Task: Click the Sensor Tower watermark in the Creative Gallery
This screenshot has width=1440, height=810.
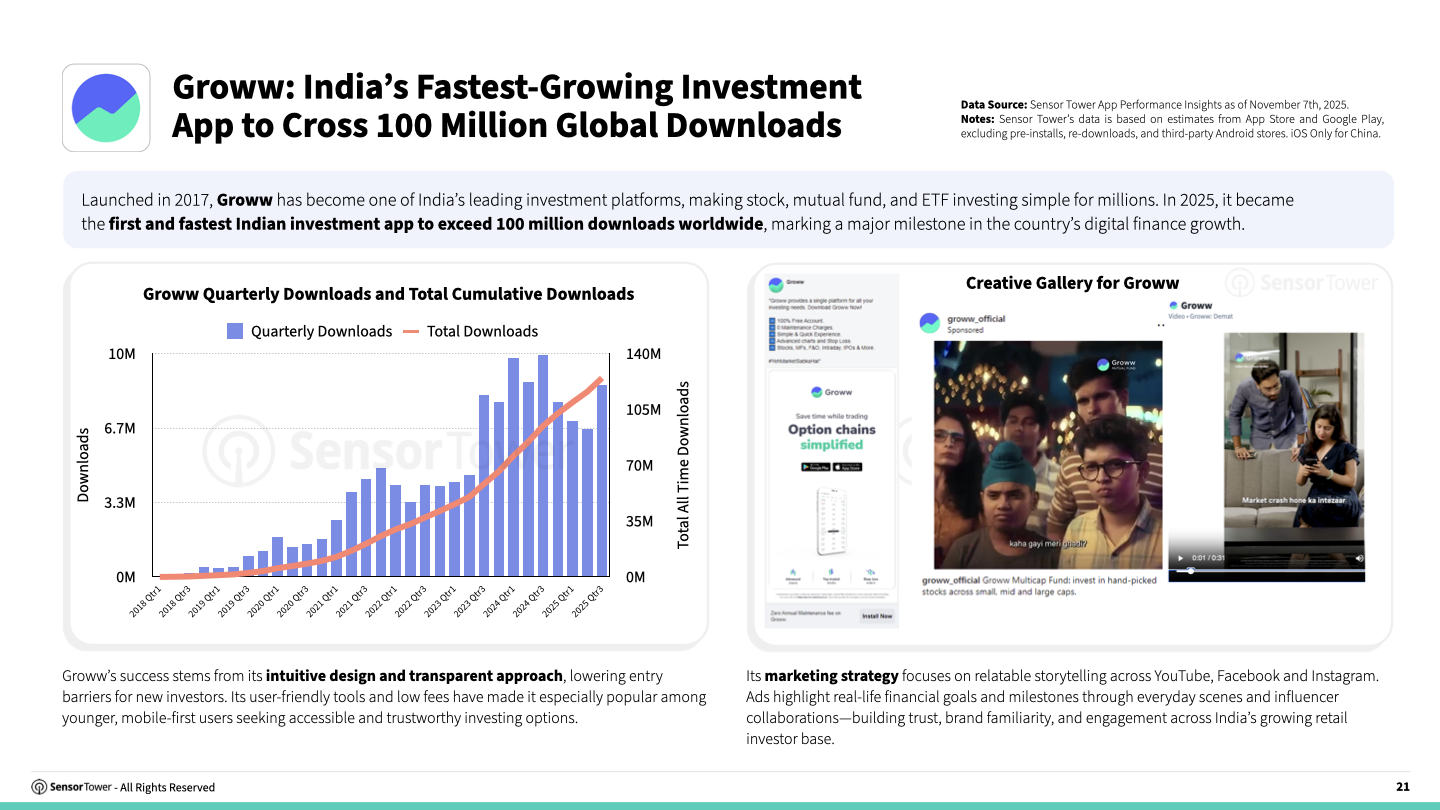Action: [x=1302, y=283]
